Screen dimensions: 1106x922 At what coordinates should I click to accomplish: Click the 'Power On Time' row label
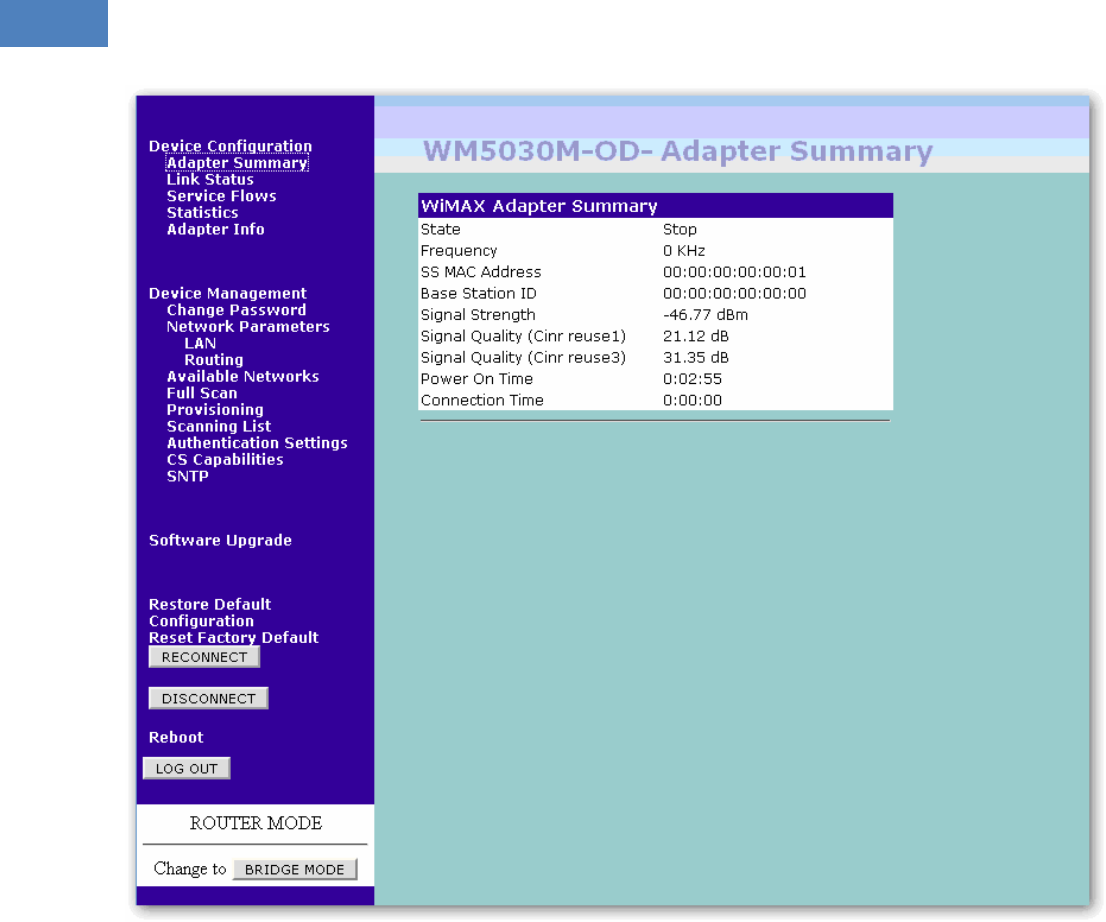[x=476, y=379]
